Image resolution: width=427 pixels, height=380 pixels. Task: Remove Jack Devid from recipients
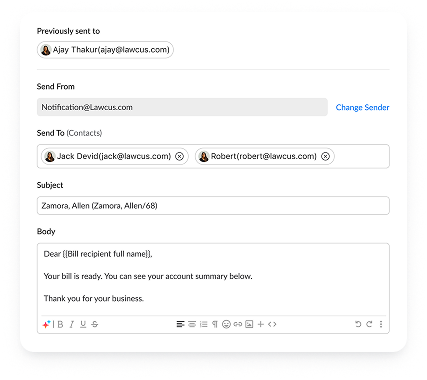(x=179, y=156)
